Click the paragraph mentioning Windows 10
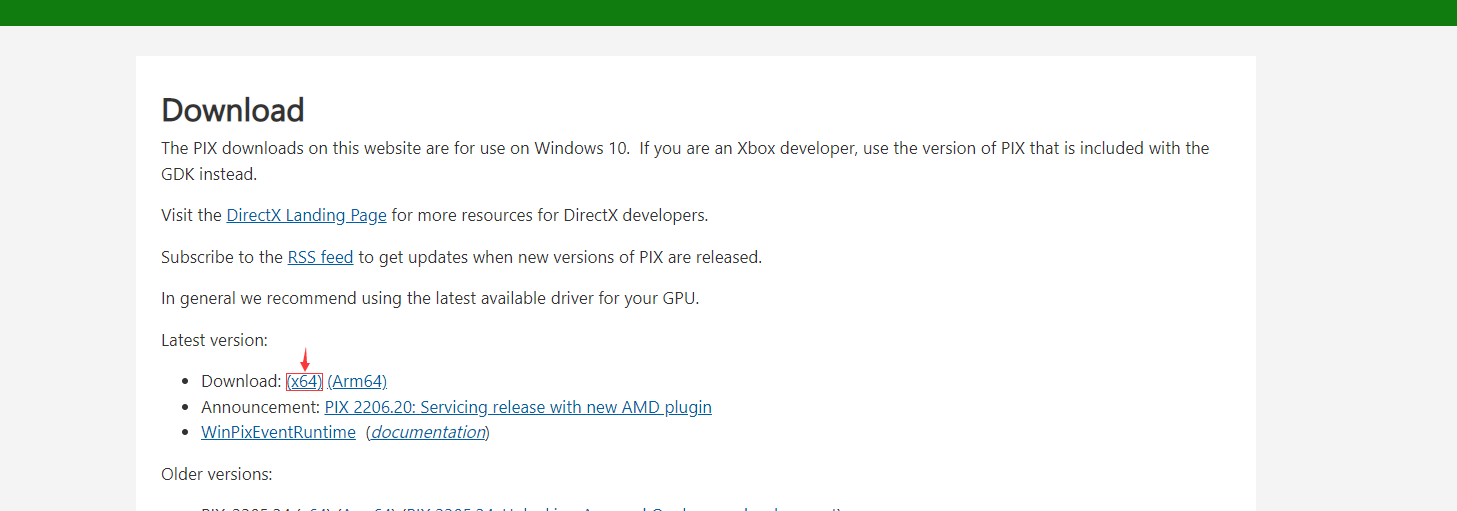This screenshot has width=1457, height=511. click(x=684, y=148)
